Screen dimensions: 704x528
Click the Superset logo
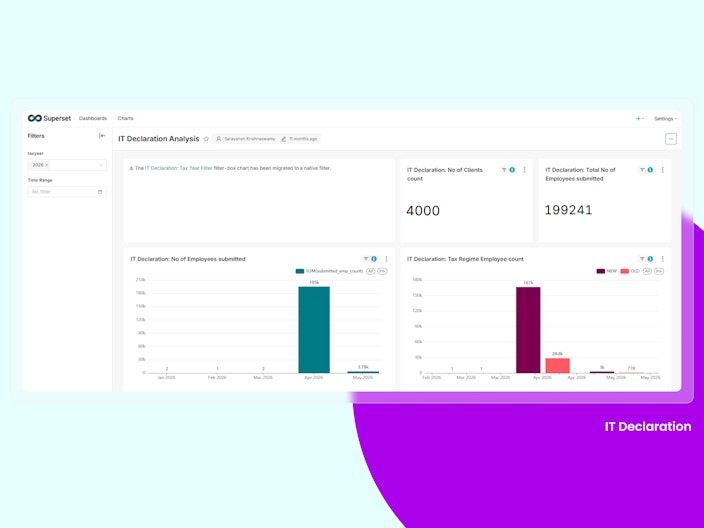coord(49,118)
